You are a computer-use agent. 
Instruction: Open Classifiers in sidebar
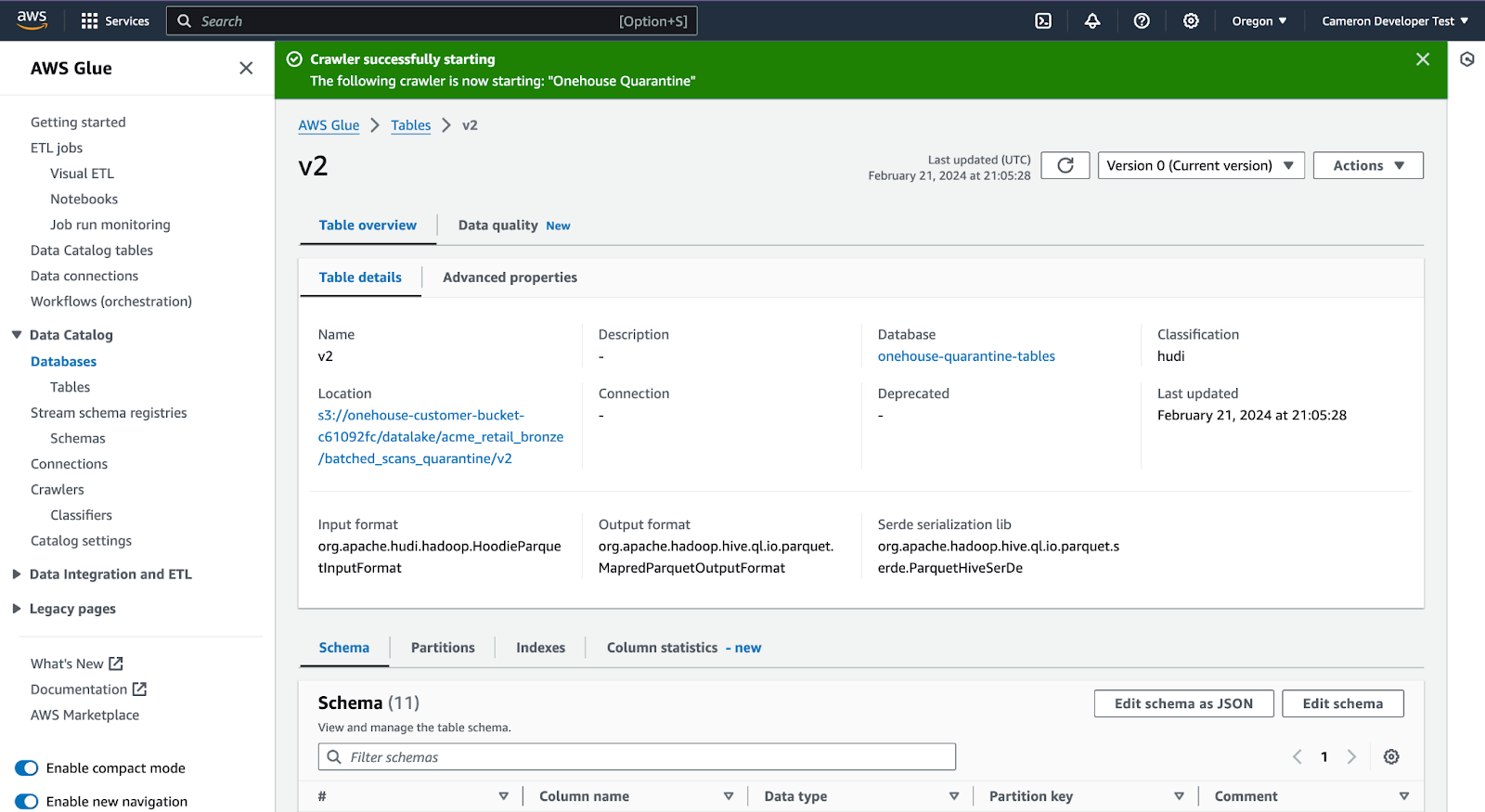point(81,515)
